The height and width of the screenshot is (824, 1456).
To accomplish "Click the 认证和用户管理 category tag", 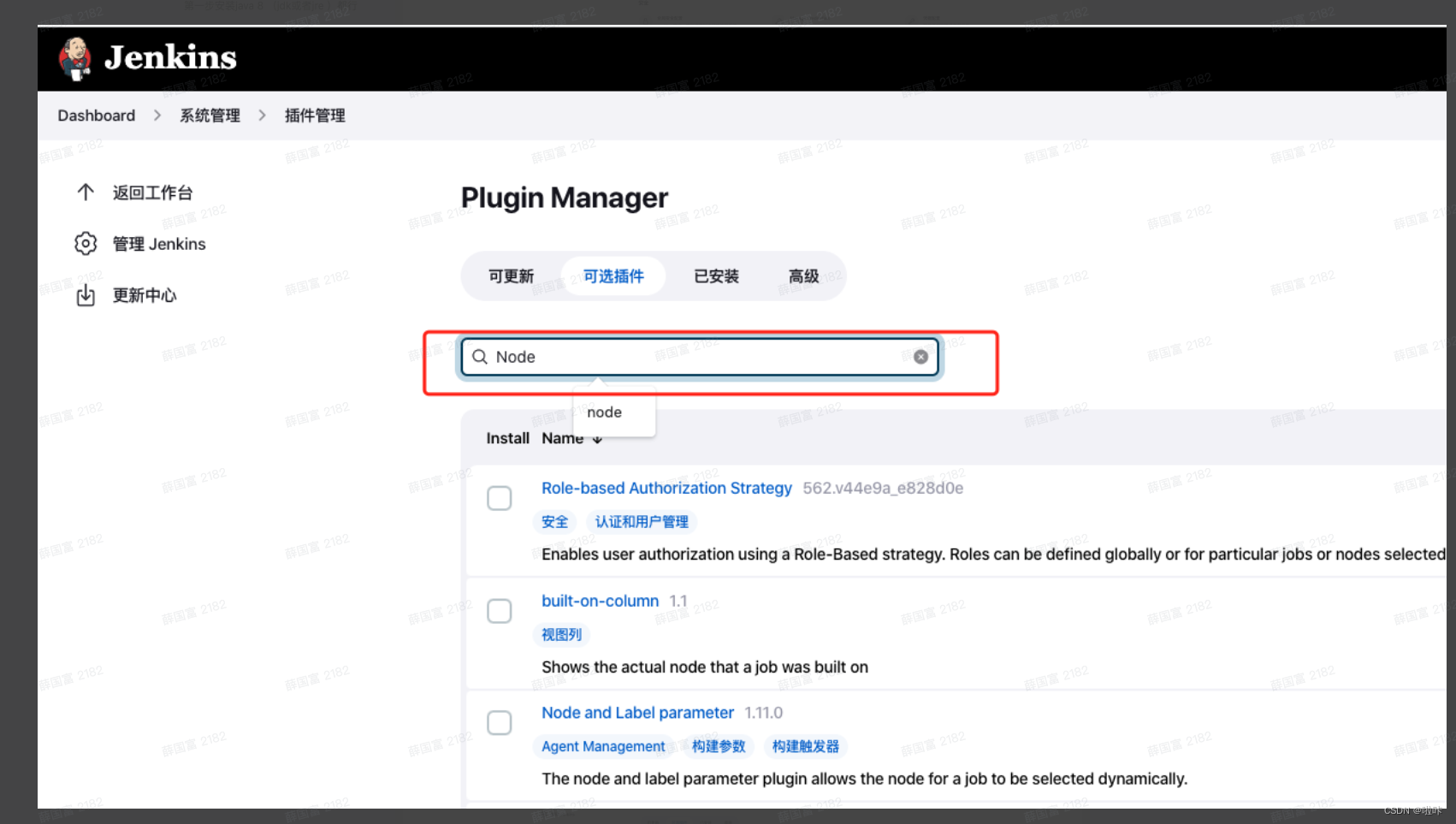I will pos(642,522).
